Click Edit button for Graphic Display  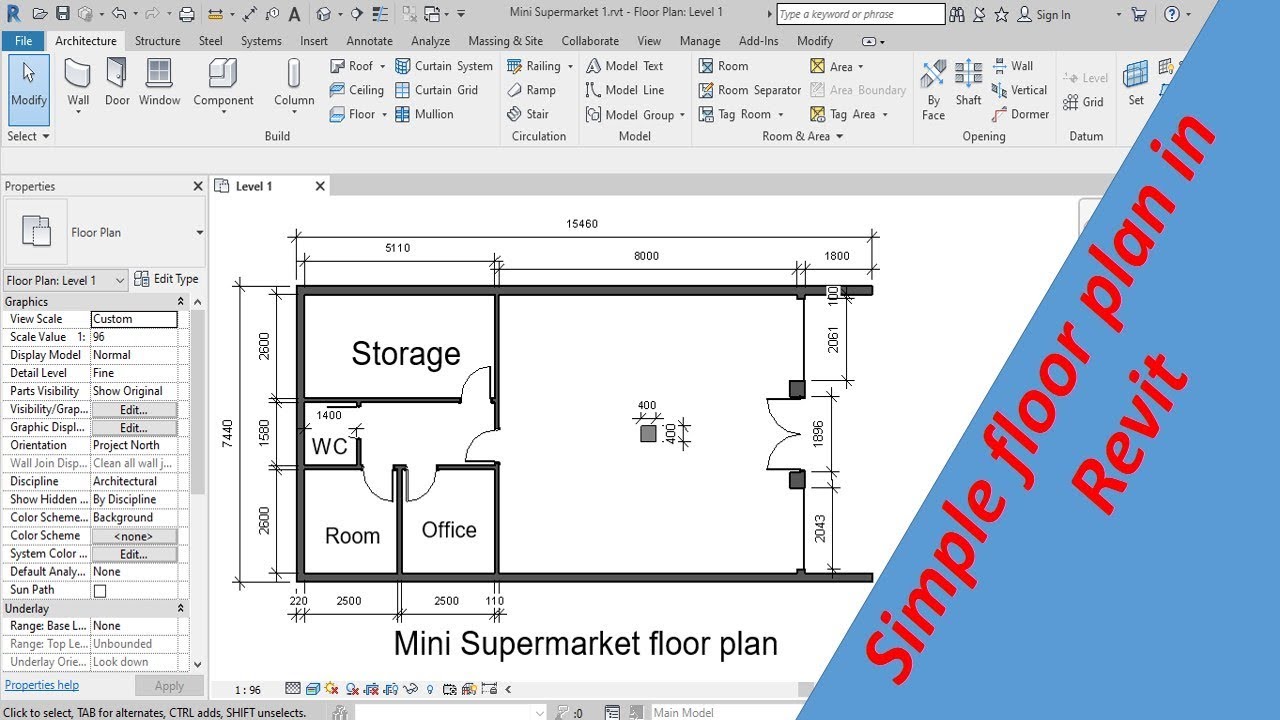click(x=134, y=428)
